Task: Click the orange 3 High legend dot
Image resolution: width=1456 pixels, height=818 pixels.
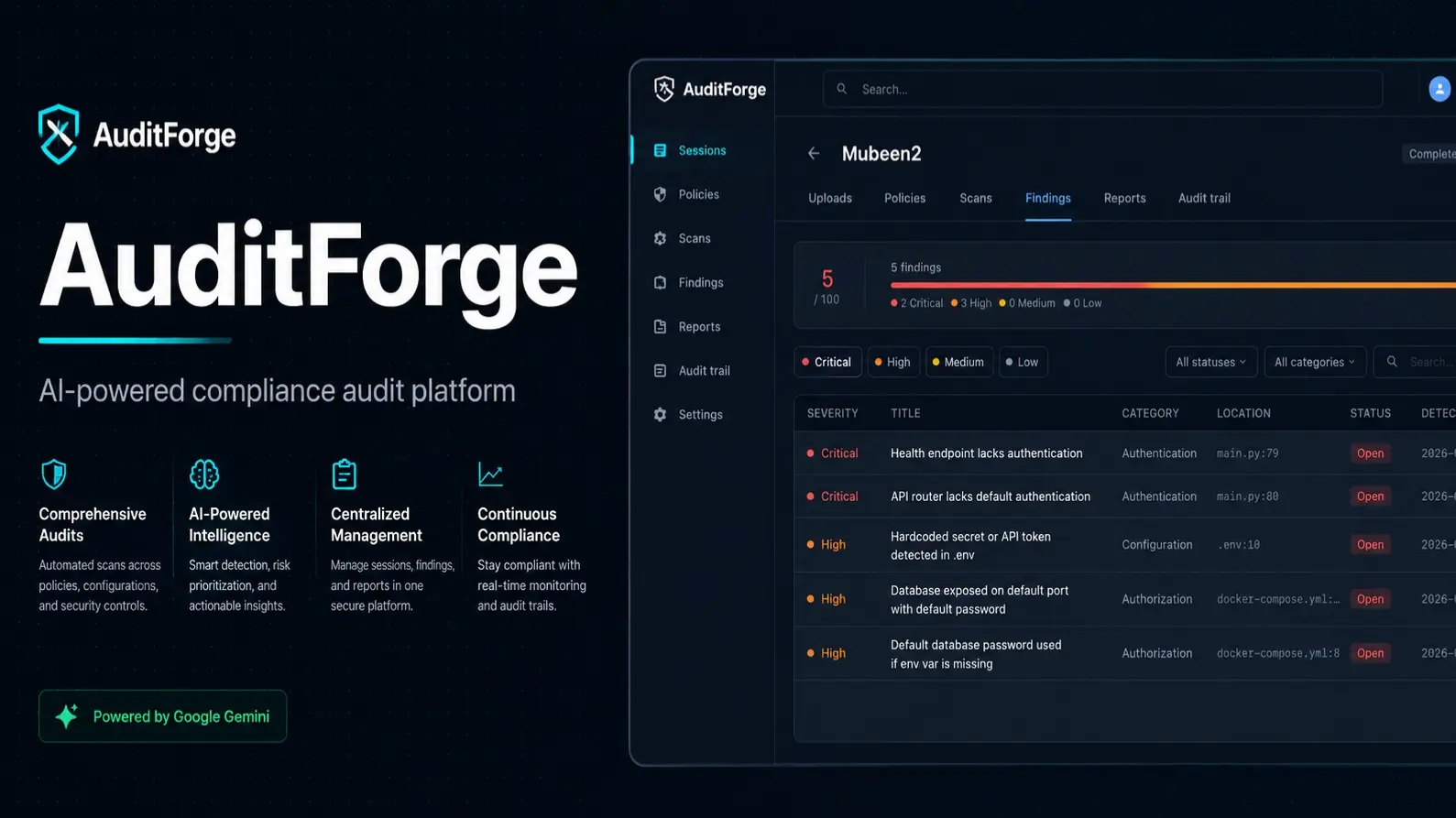Action: pos(954,303)
